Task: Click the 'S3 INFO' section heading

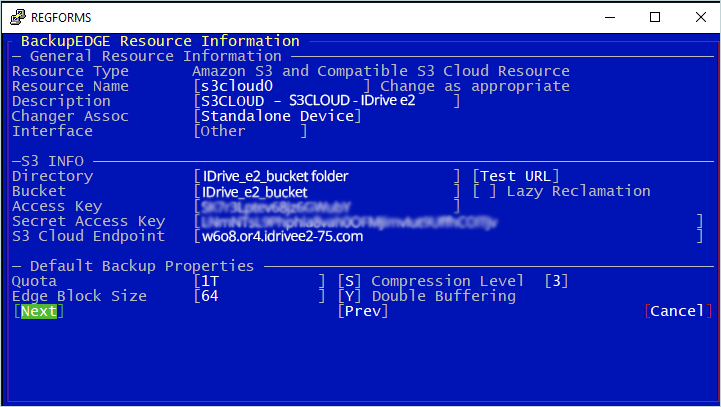Action: pyautogui.click(x=52, y=161)
